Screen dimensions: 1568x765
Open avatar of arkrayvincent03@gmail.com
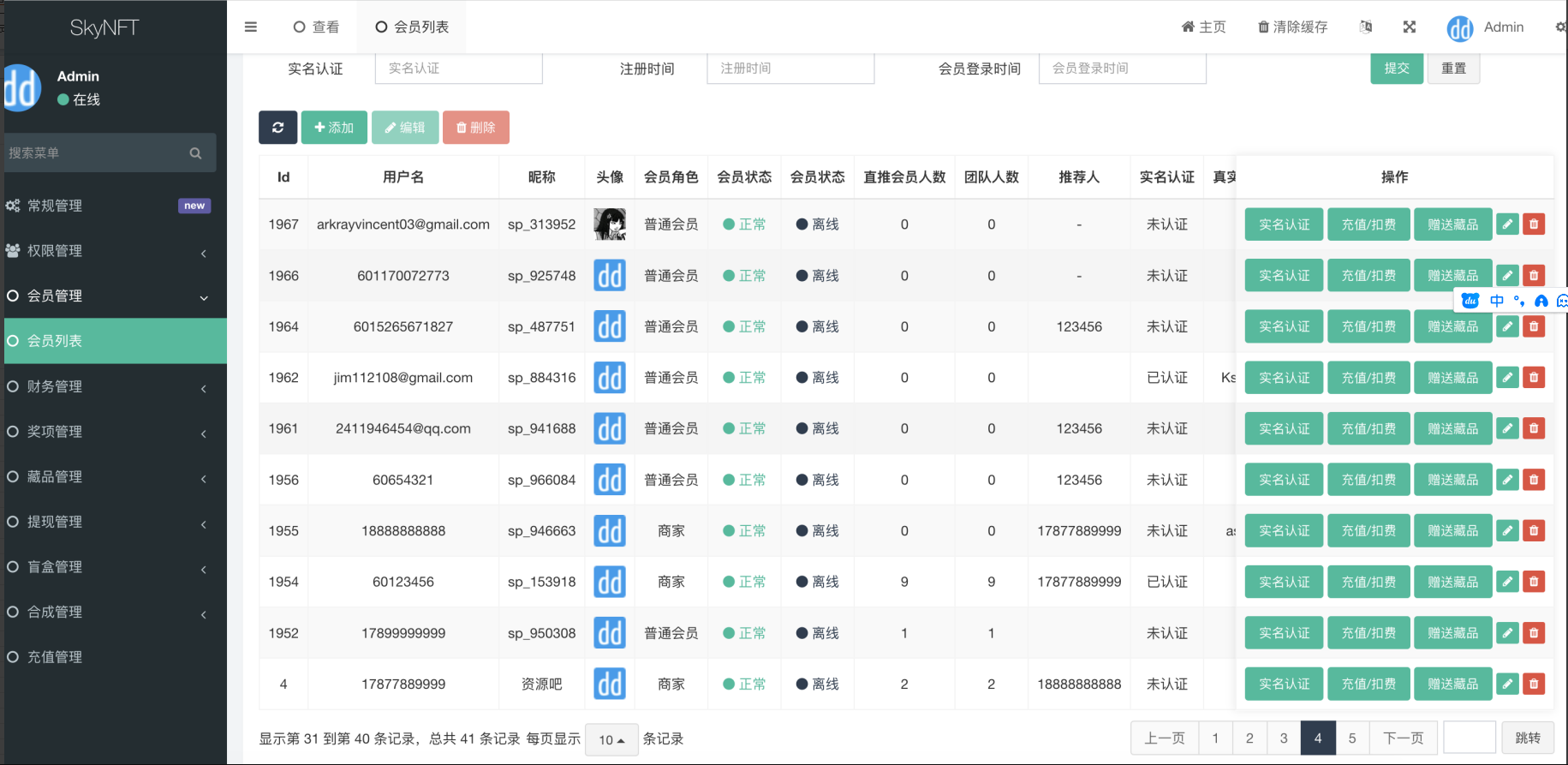pyautogui.click(x=610, y=224)
